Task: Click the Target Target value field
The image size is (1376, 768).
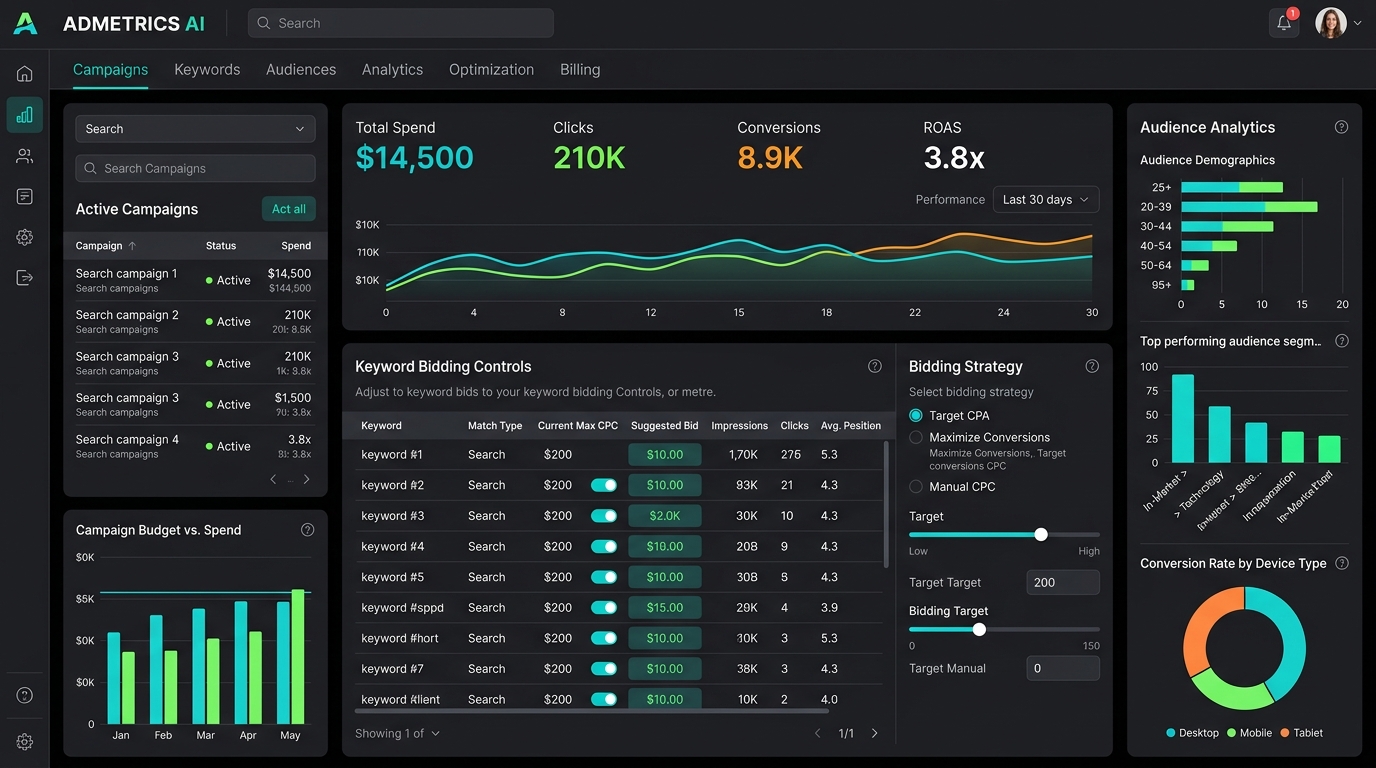Action: [x=1063, y=582]
